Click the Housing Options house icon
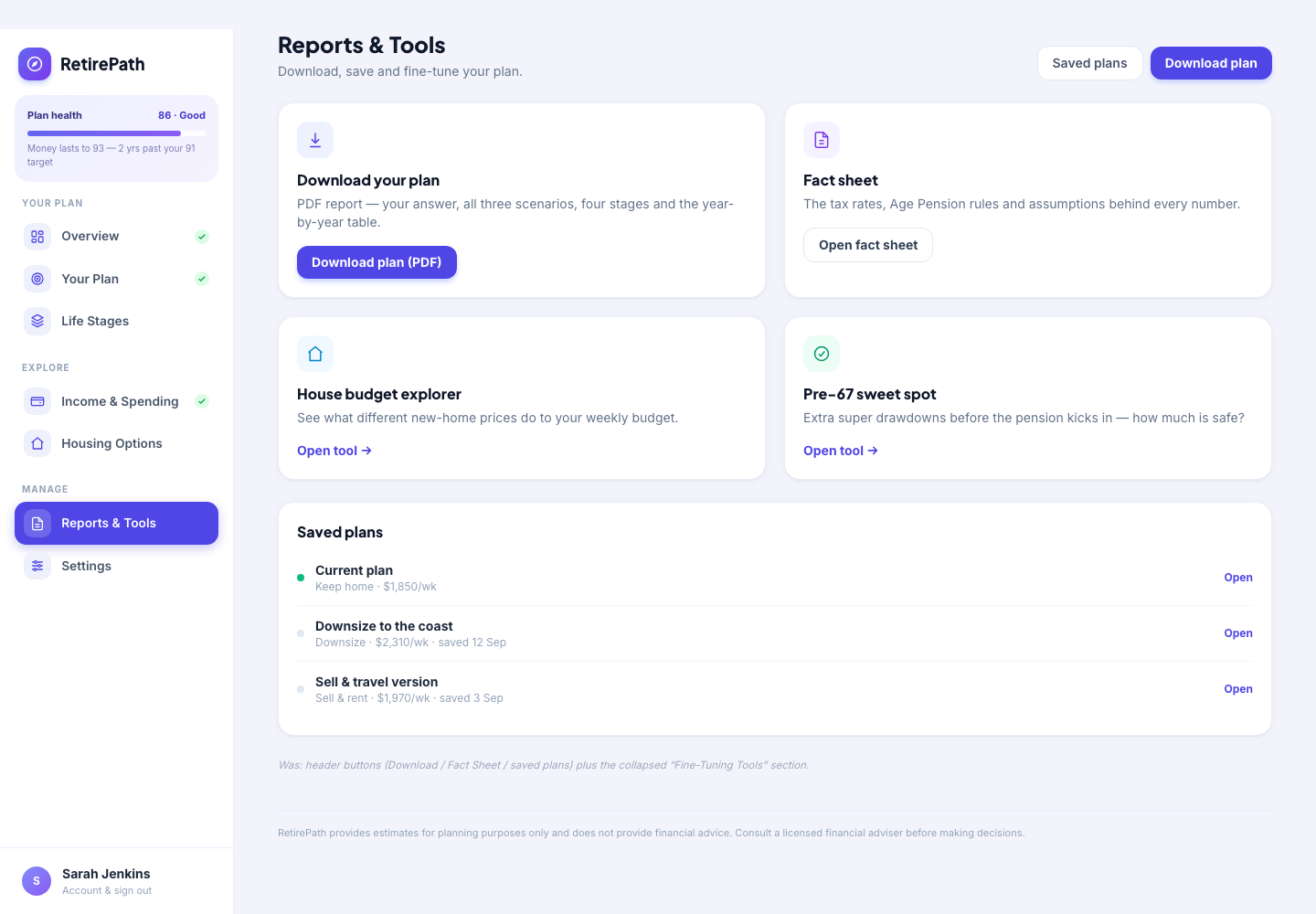Viewport: 1316px width, 914px height. (x=37, y=443)
